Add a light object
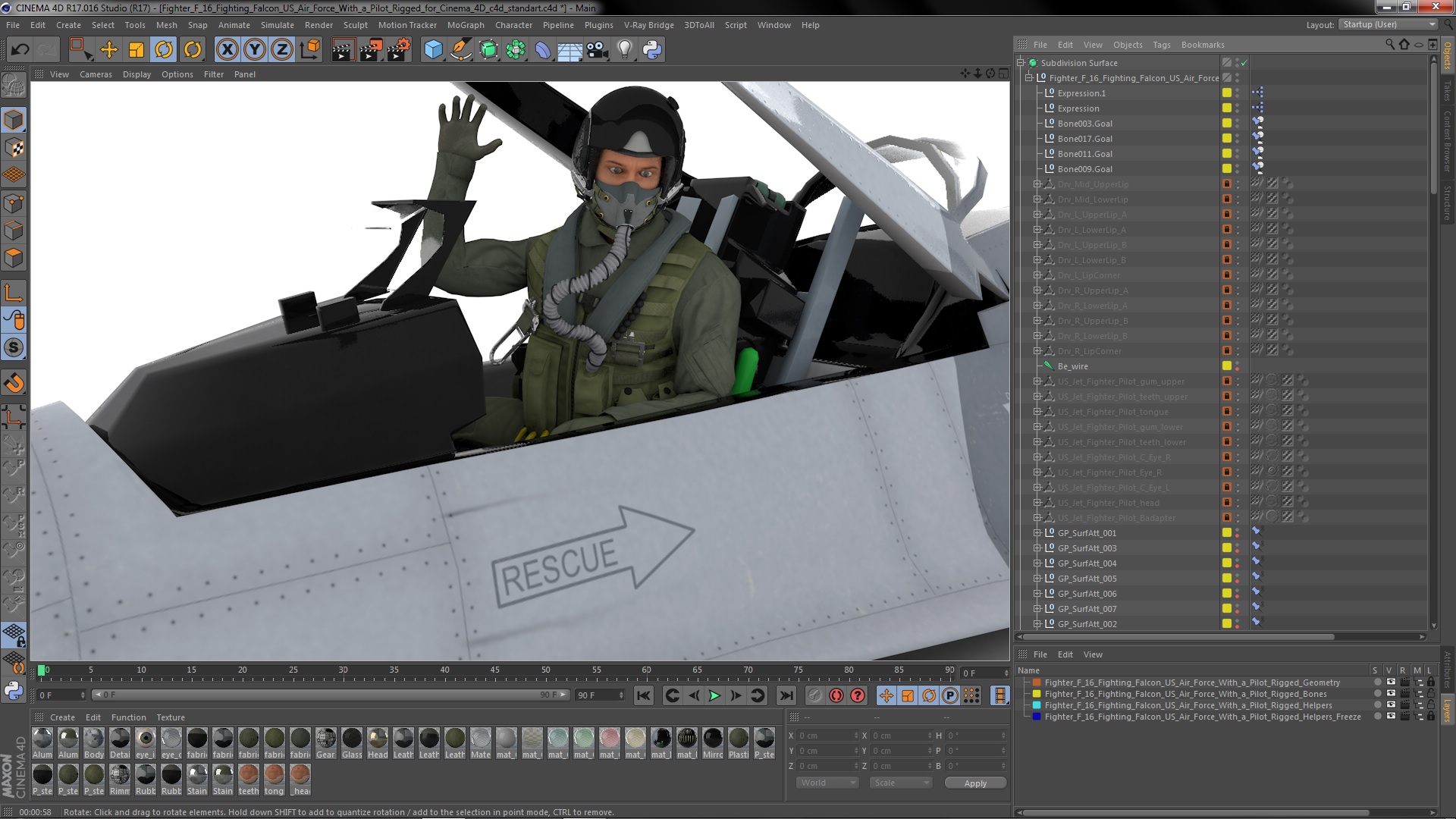The width and height of the screenshot is (1456, 819). click(x=624, y=50)
